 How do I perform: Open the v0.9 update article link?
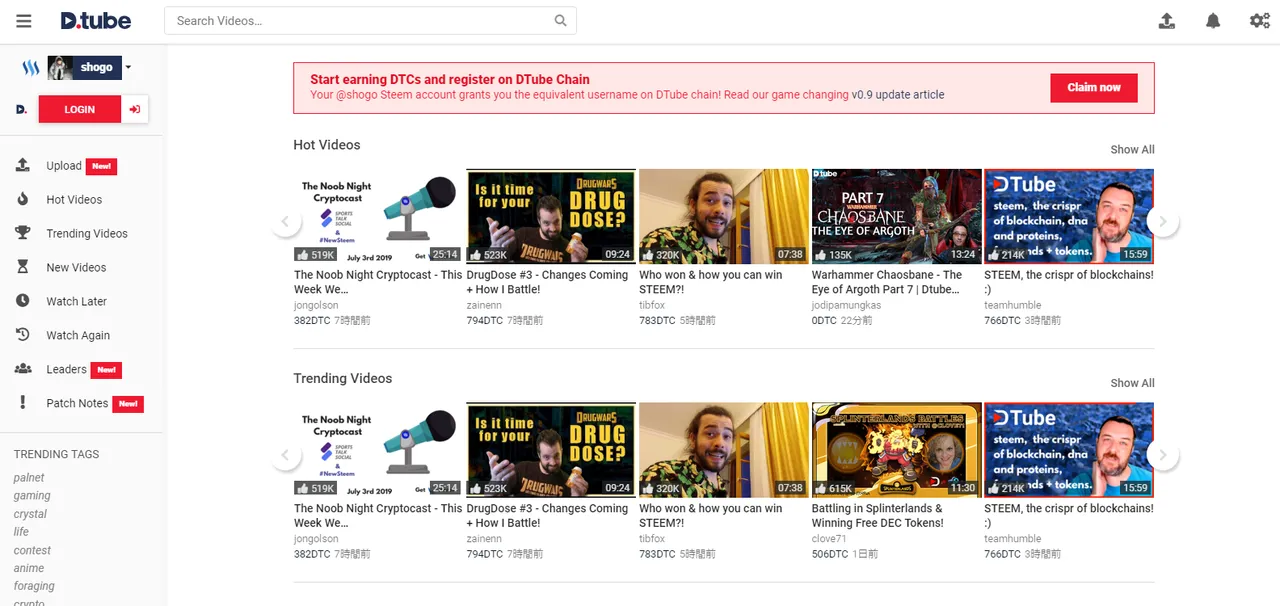click(898, 95)
